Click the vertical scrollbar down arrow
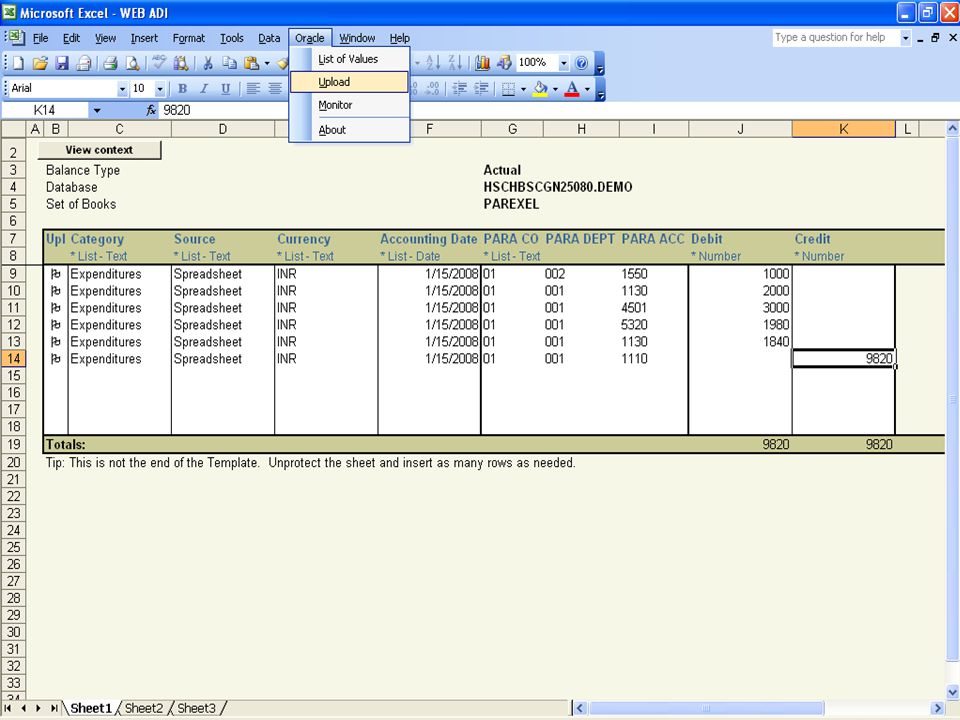Image resolution: width=960 pixels, height=720 pixels. tap(952, 692)
